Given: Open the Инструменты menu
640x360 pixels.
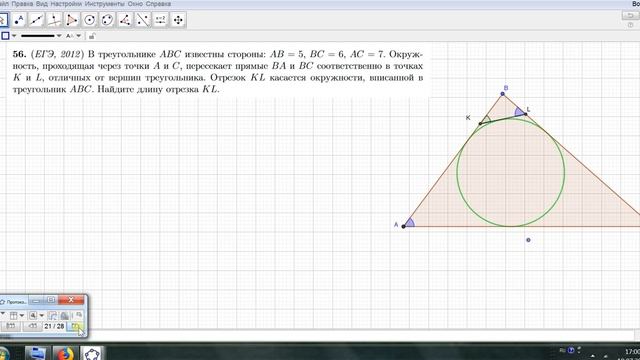Looking at the screenshot, I should (x=104, y=4).
